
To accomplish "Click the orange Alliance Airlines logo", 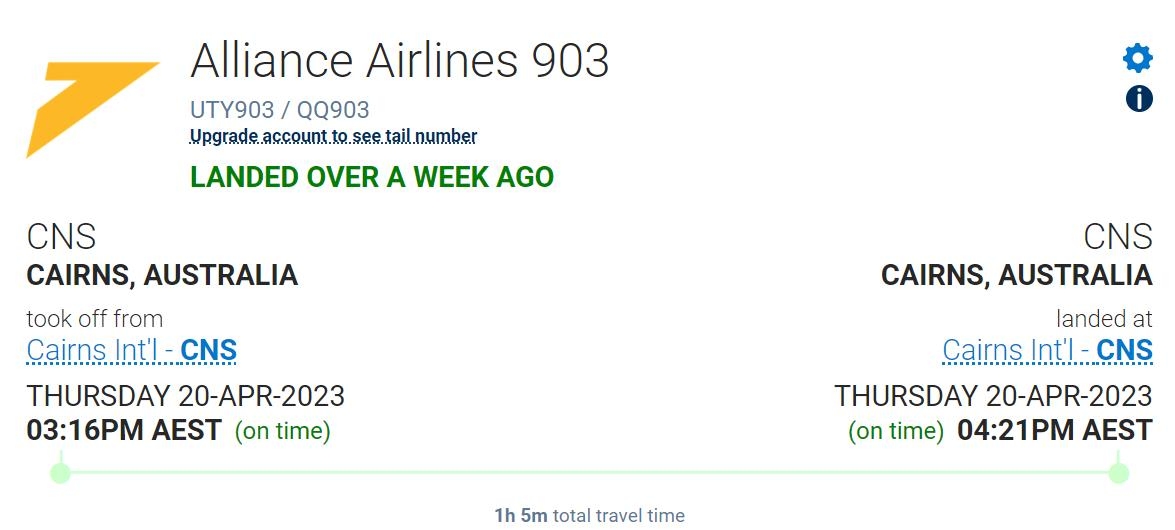I will (x=92, y=109).
